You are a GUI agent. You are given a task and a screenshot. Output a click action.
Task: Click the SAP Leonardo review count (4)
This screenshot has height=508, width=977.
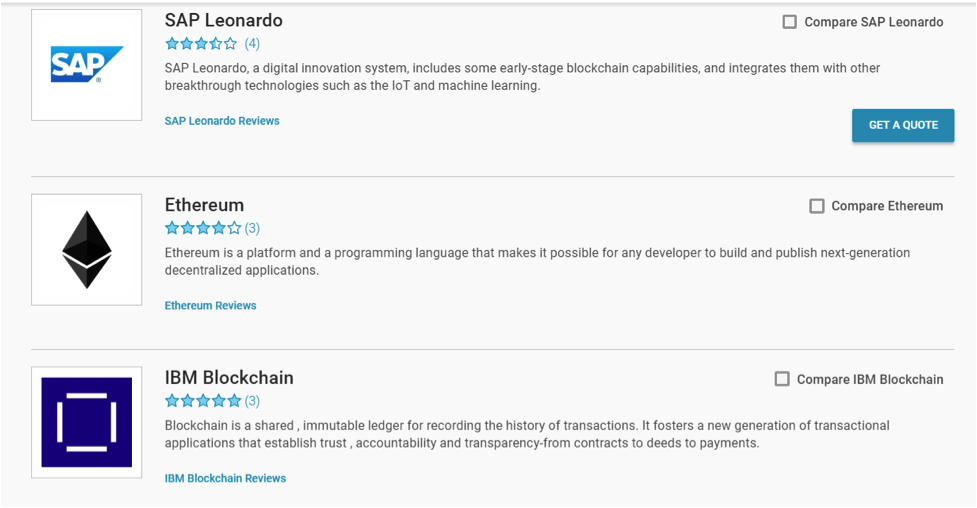[252, 44]
